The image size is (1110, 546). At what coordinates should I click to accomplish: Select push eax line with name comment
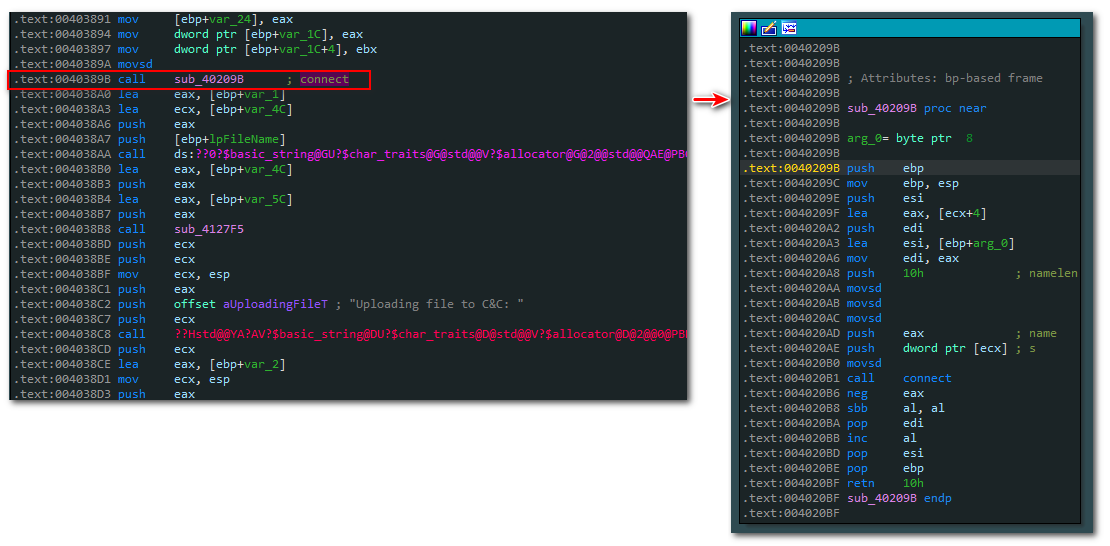pyautogui.click(x=899, y=334)
